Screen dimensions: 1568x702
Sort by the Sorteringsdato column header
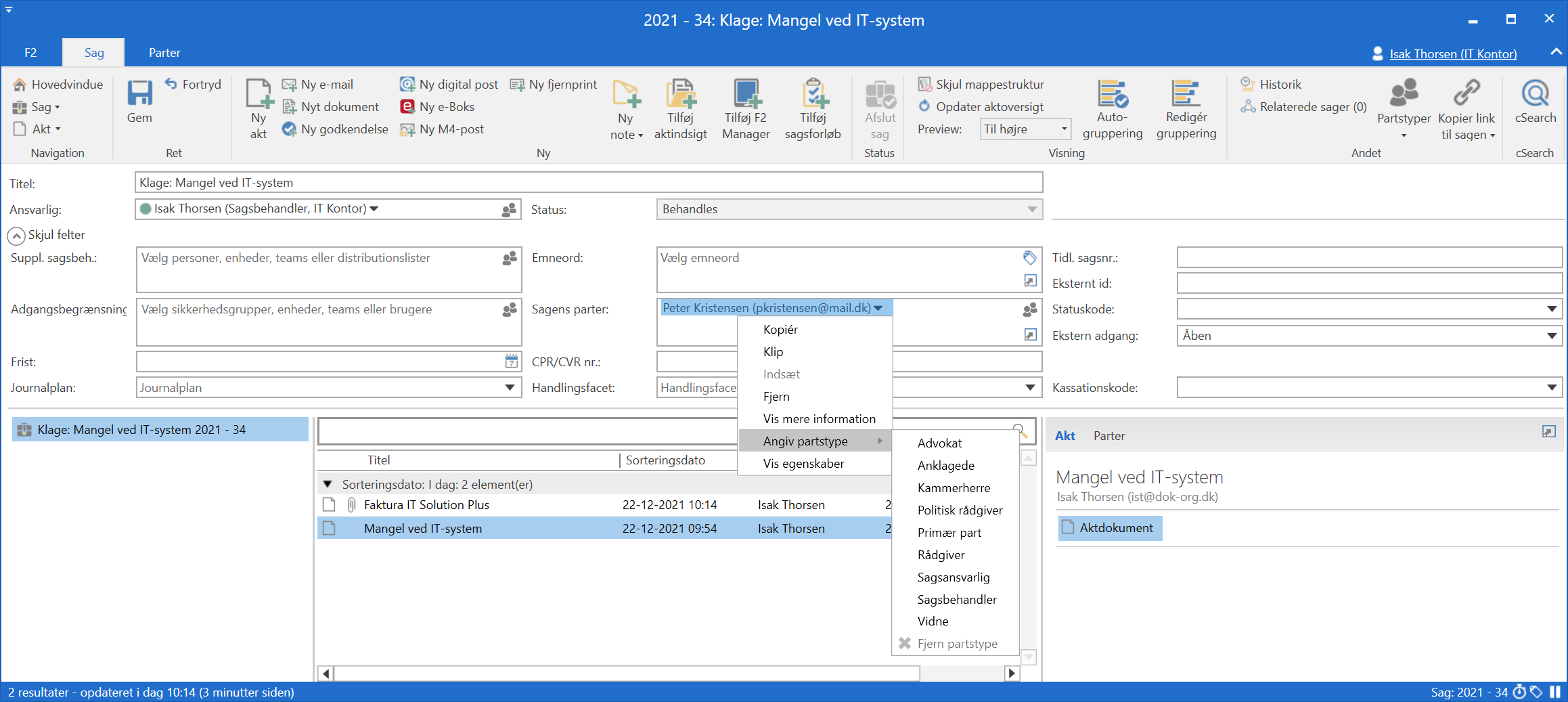click(665, 460)
